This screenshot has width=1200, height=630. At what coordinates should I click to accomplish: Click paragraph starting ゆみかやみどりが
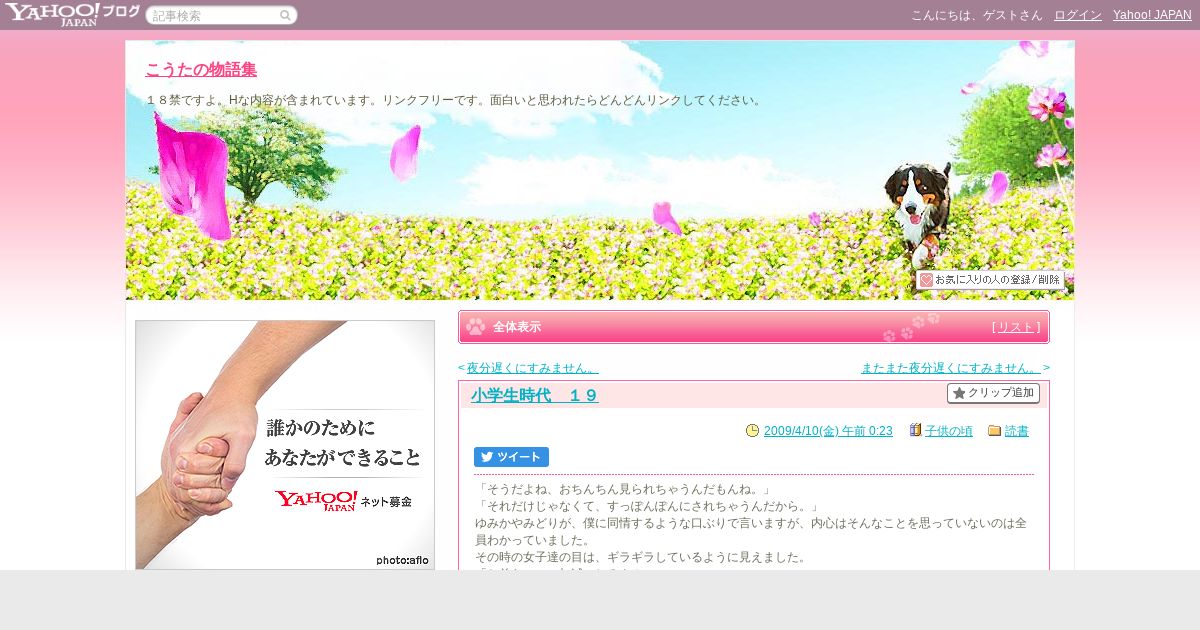pos(751,531)
